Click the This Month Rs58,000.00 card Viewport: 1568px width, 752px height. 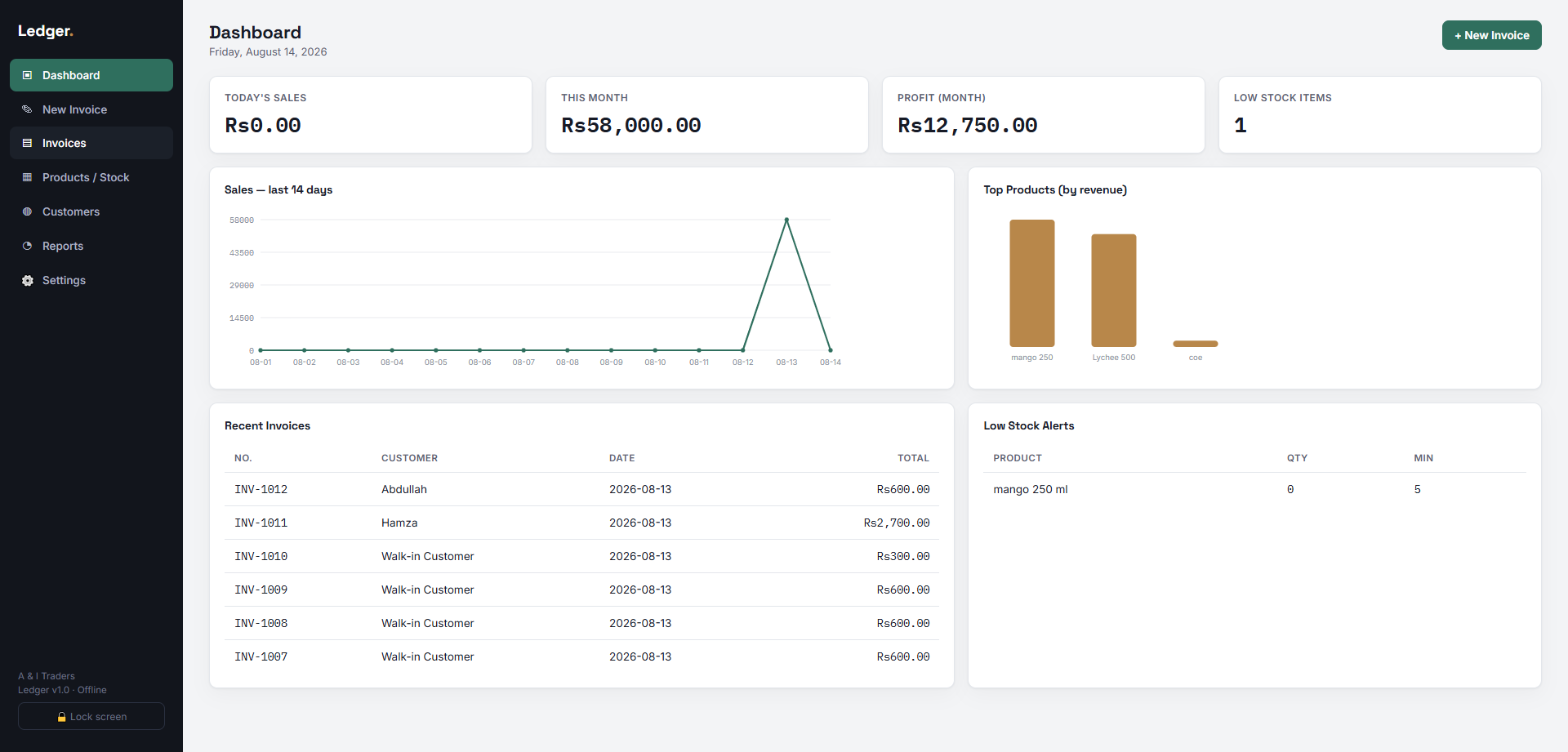click(707, 114)
